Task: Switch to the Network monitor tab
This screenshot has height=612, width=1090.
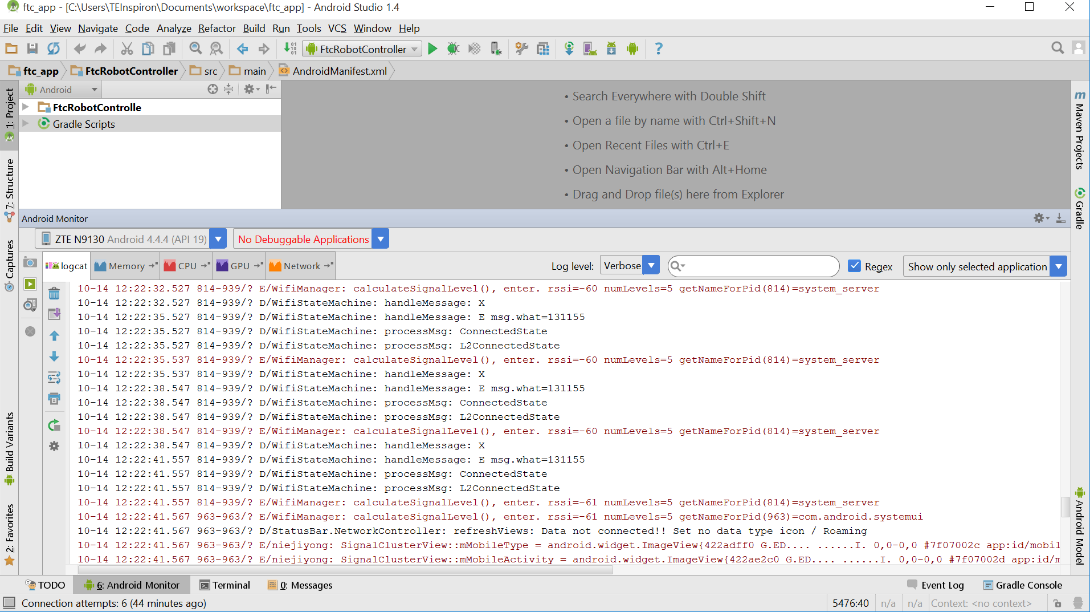Action: (301, 266)
